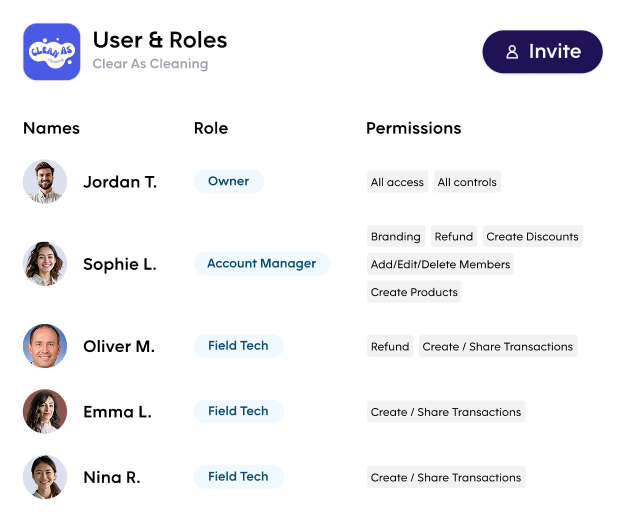
Task: Select Oliver M.'s Refund permission tag
Action: [390, 346]
